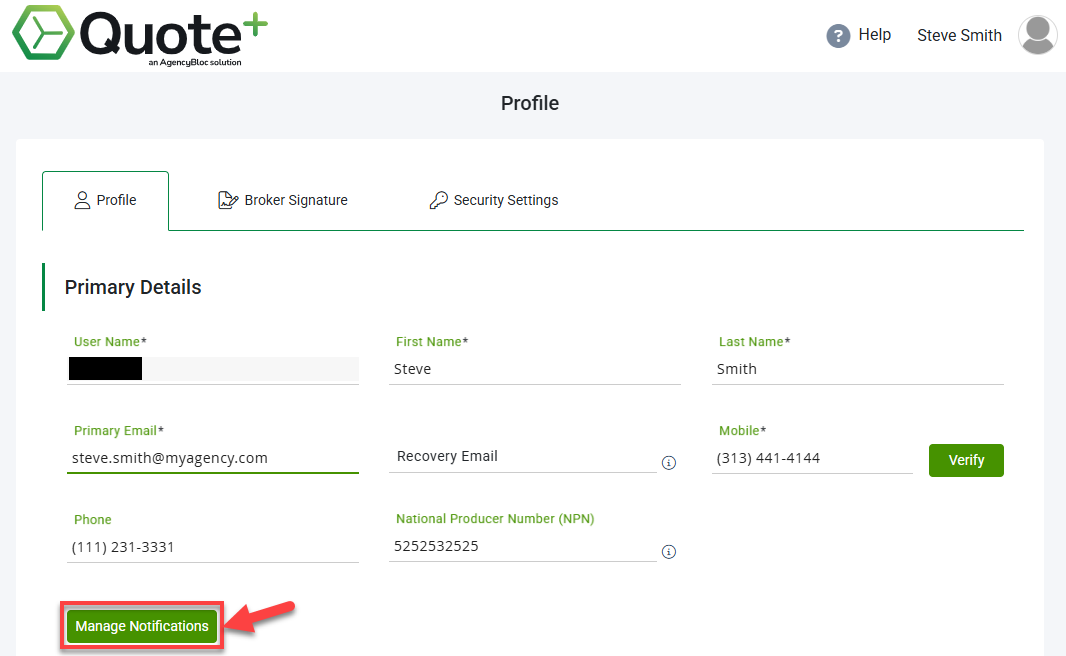This screenshot has width=1066, height=656.
Task: Open the Security Settings tab
Action: 494,201
